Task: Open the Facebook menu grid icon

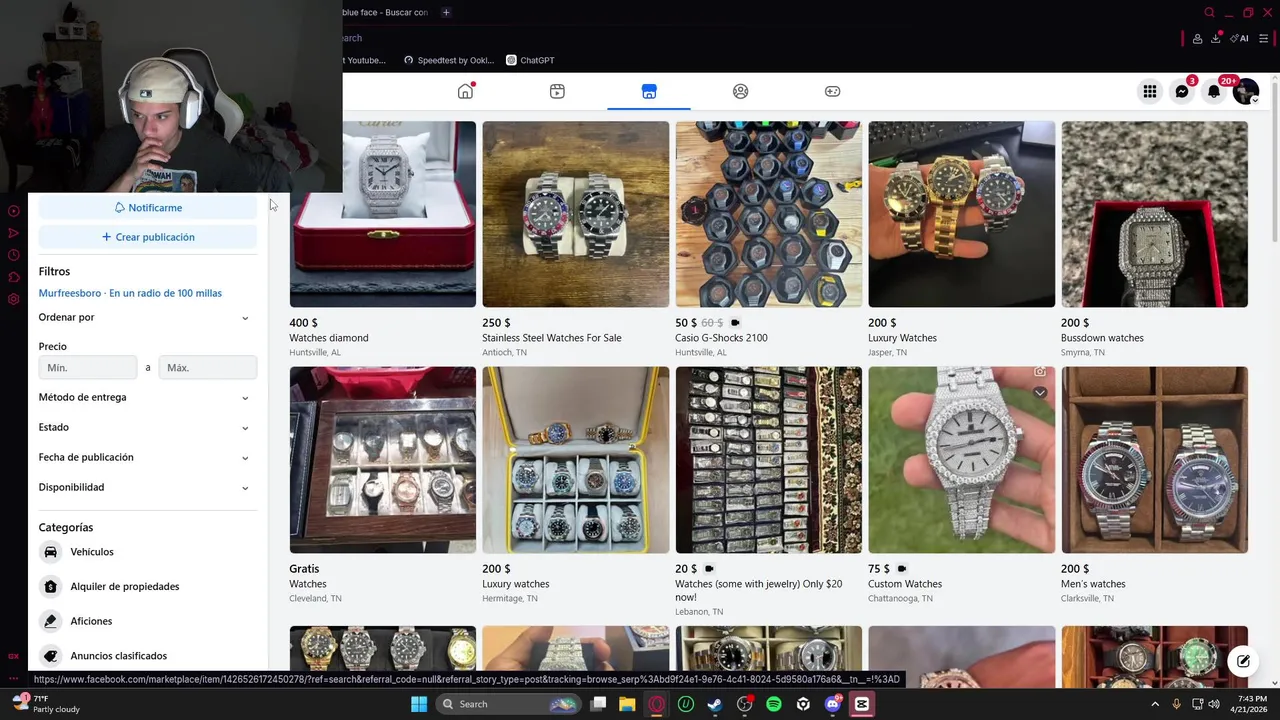Action: point(1150,91)
